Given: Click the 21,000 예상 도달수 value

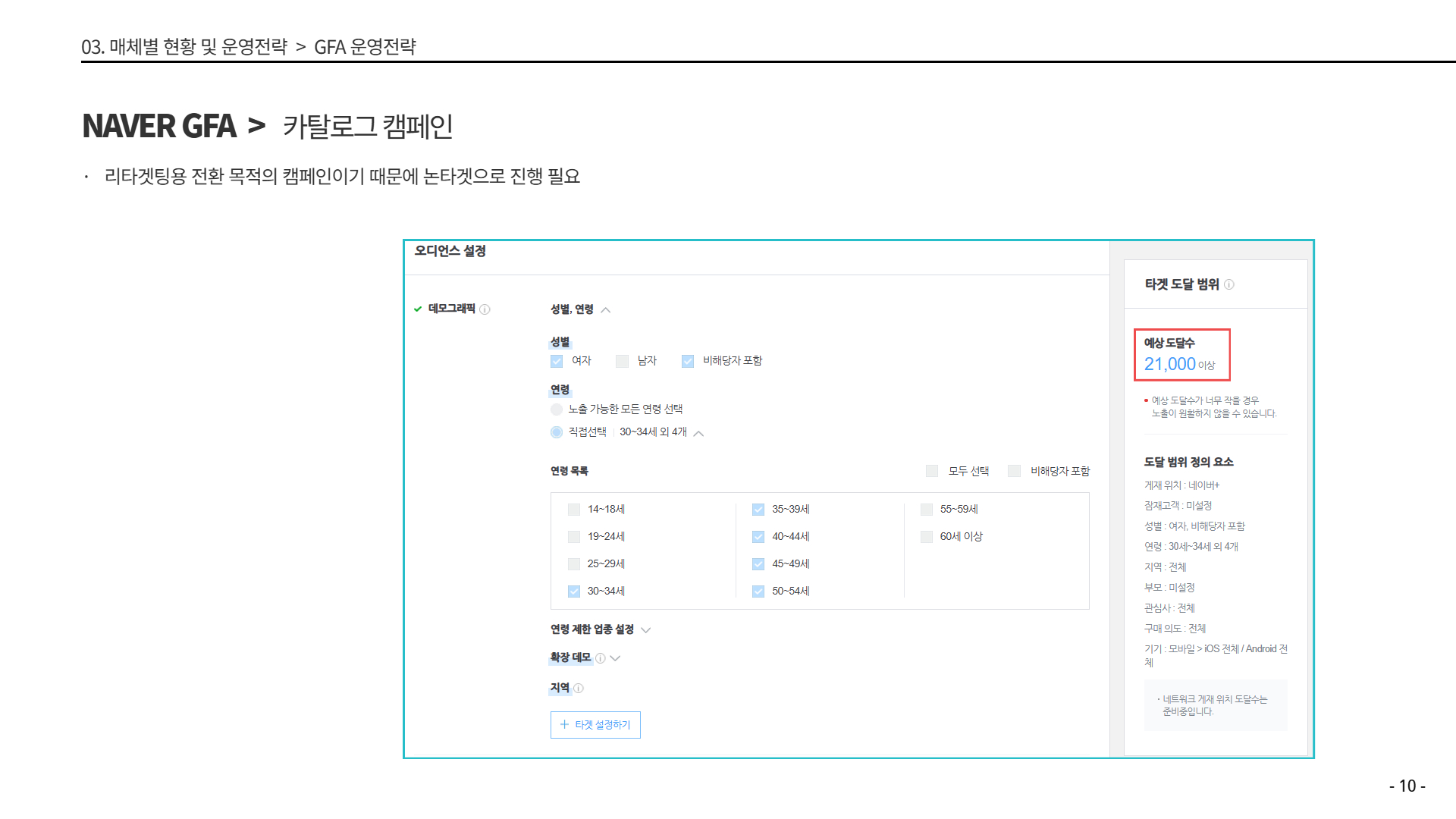Looking at the screenshot, I should (x=1169, y=364).
